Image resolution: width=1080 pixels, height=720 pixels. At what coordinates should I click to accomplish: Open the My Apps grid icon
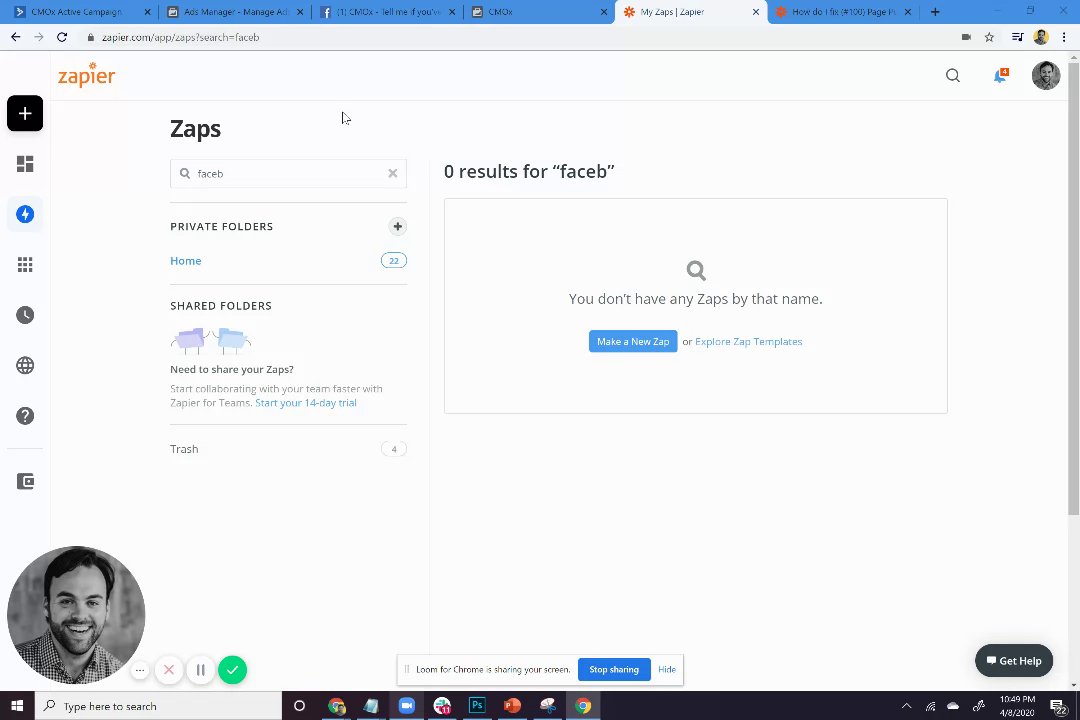pyautogui.click(x=25, y=265)
